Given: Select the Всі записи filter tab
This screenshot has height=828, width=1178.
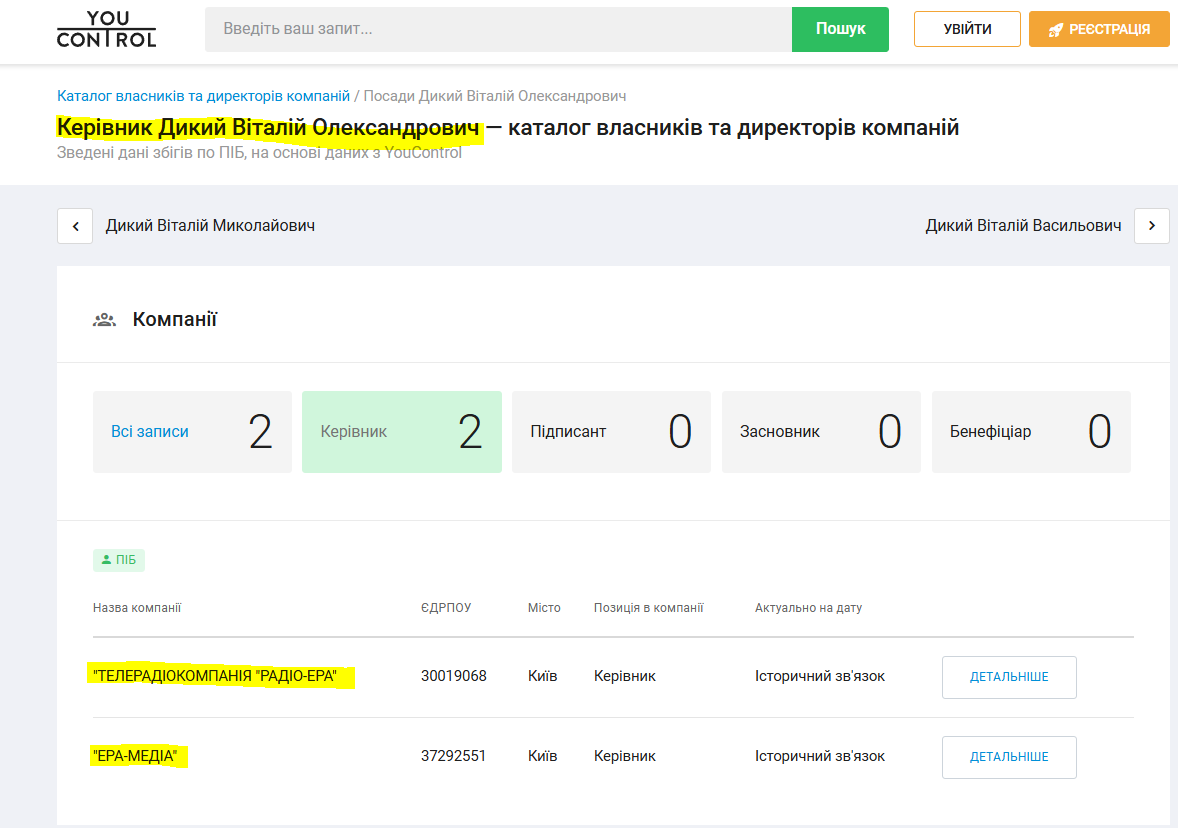Looking at the screenshot, I should point(192,432).
